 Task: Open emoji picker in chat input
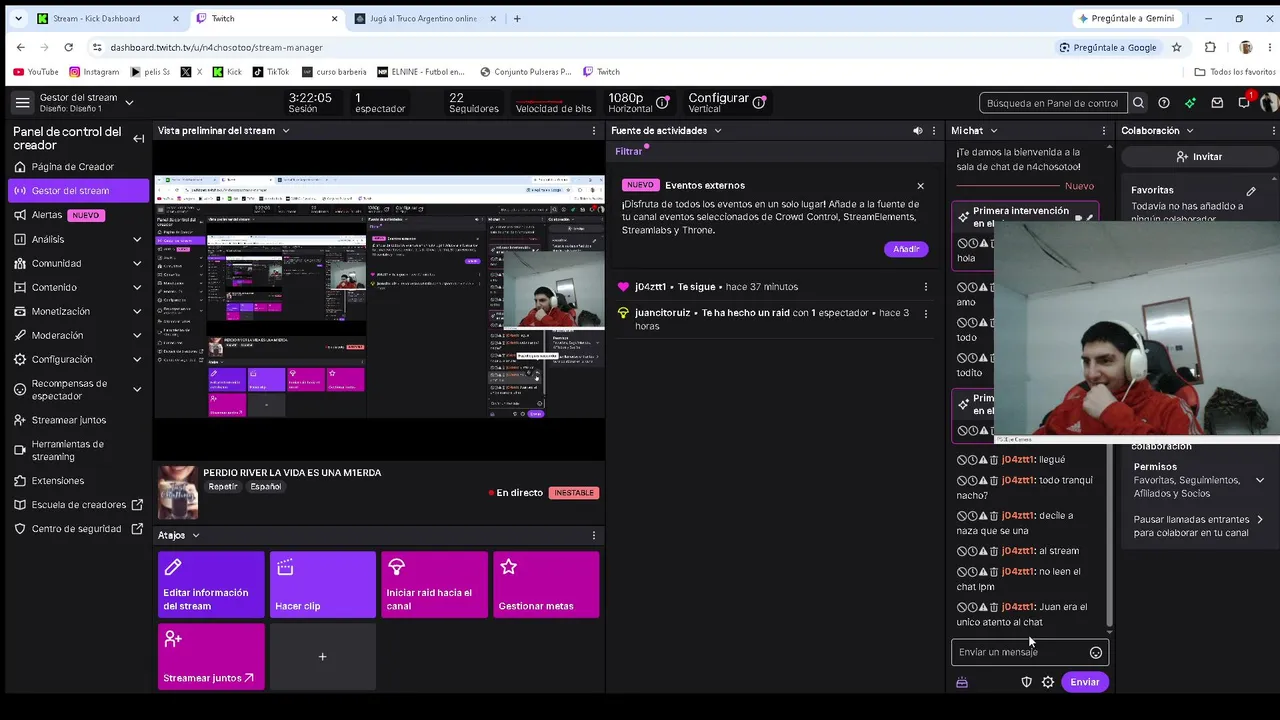1096,653
